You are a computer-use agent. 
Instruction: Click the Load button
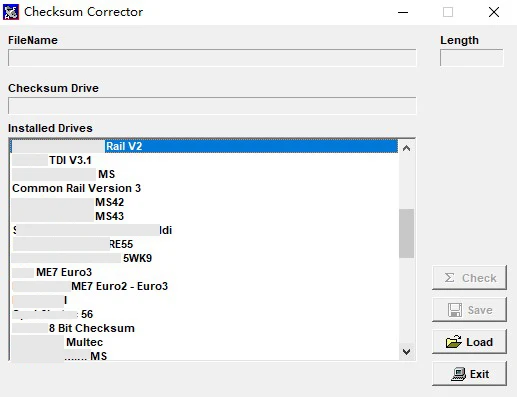pos(469,342)
